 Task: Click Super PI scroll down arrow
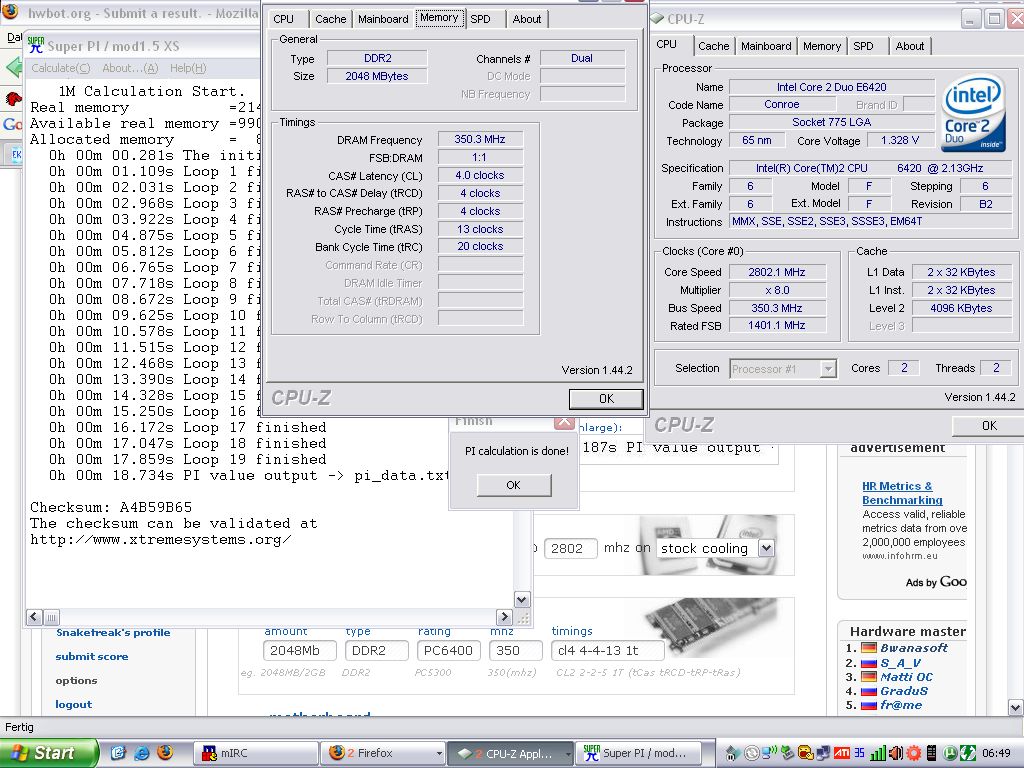click(521, 599)
